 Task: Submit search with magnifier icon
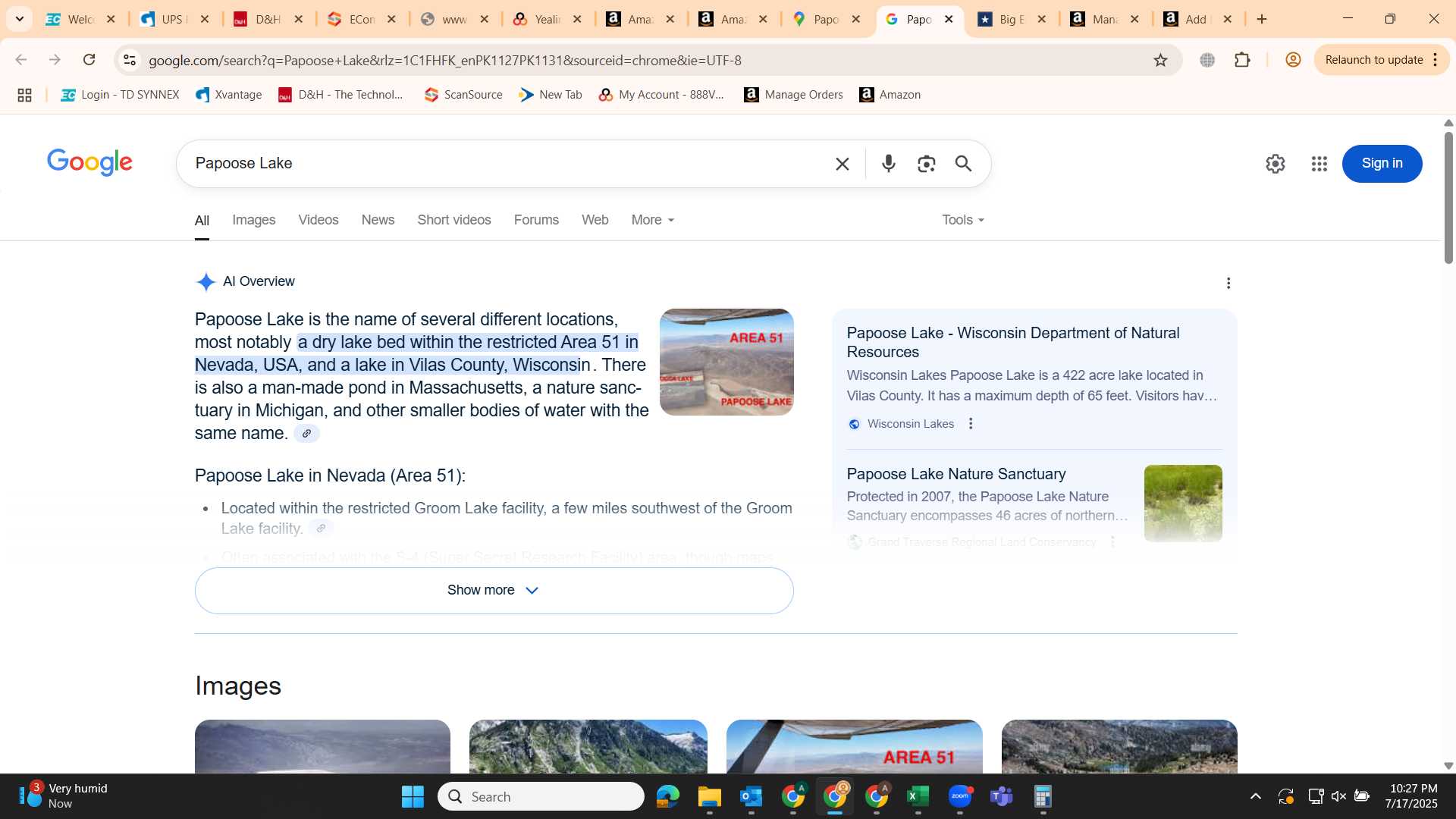pyautogui.click(x=963, y=164)
